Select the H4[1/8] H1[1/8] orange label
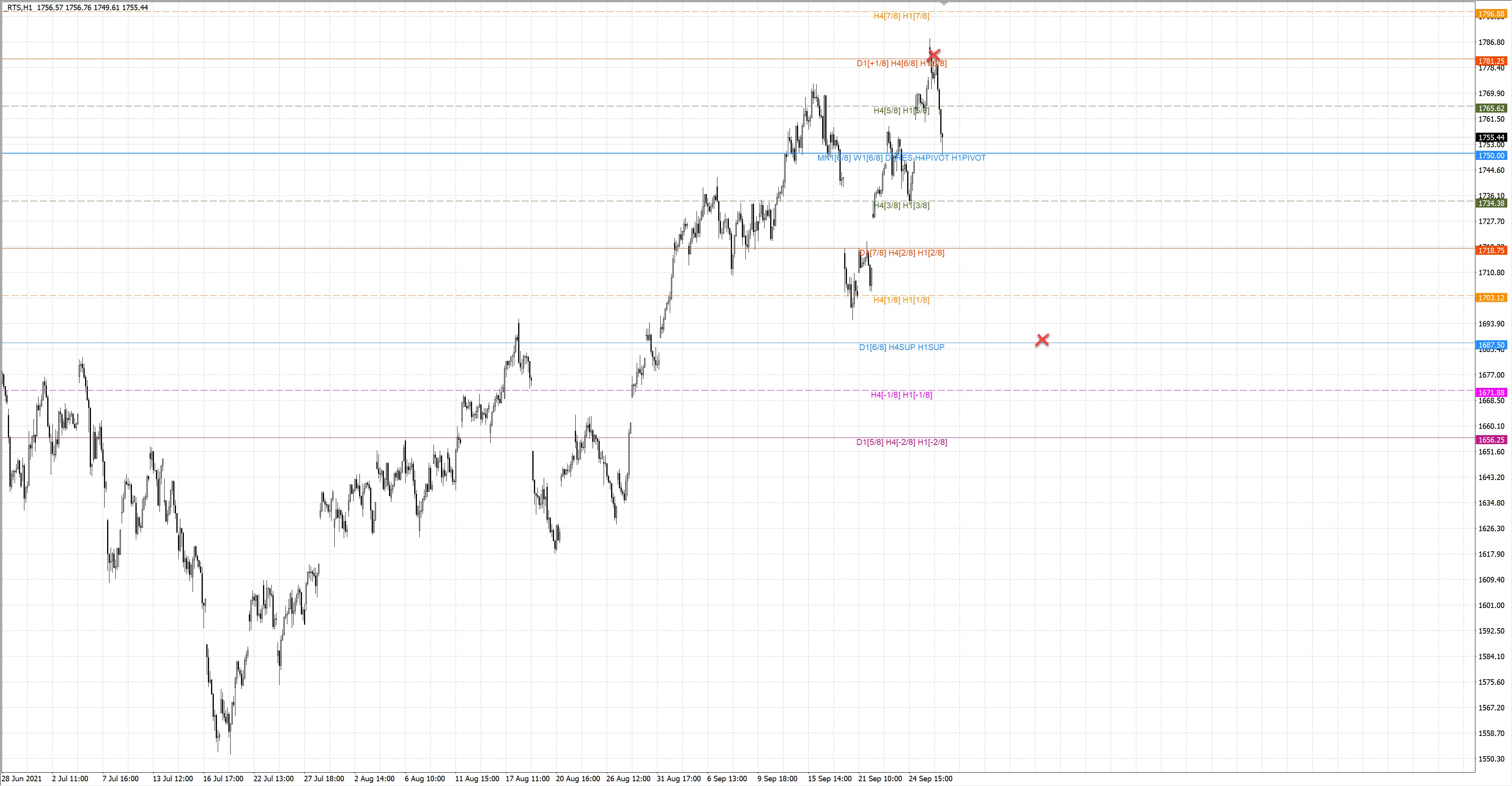 pyautogui.click(x=901, y=300)
